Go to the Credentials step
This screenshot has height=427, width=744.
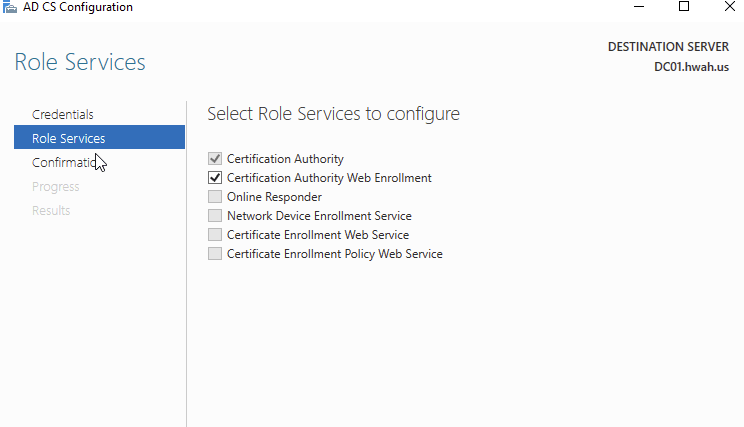tap(63, 114)
